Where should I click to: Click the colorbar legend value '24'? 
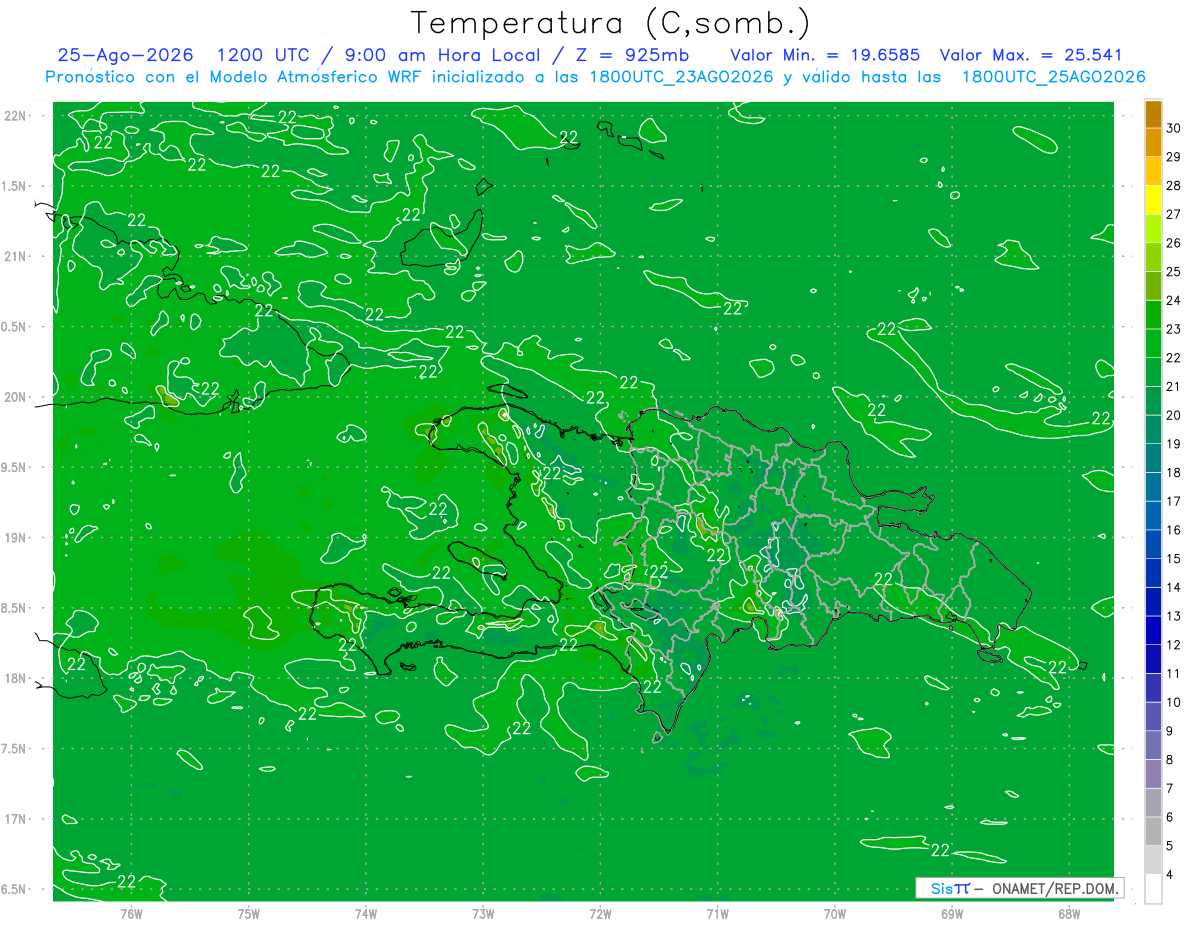click(x=1174, y=300)
